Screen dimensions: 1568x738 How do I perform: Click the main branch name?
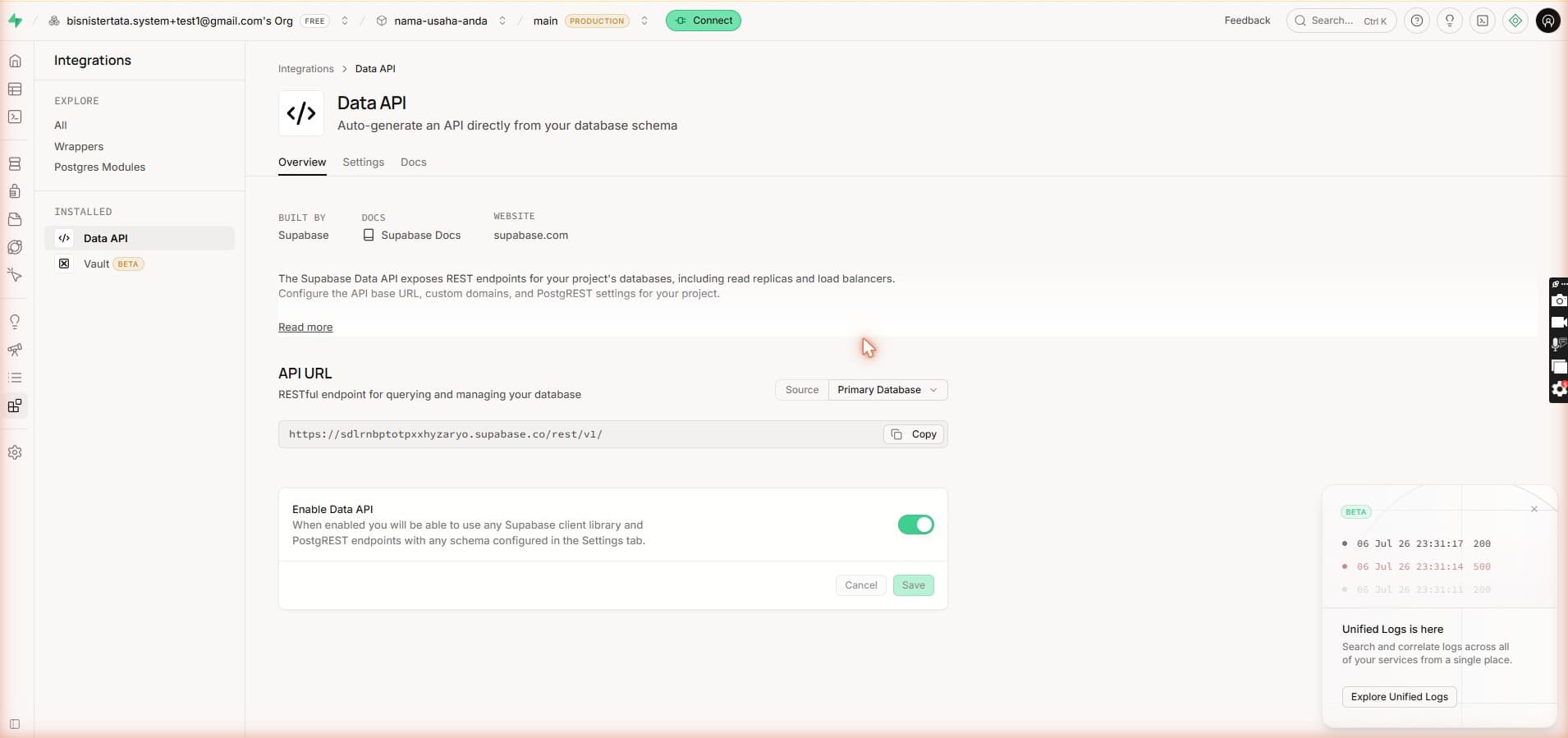545,21
